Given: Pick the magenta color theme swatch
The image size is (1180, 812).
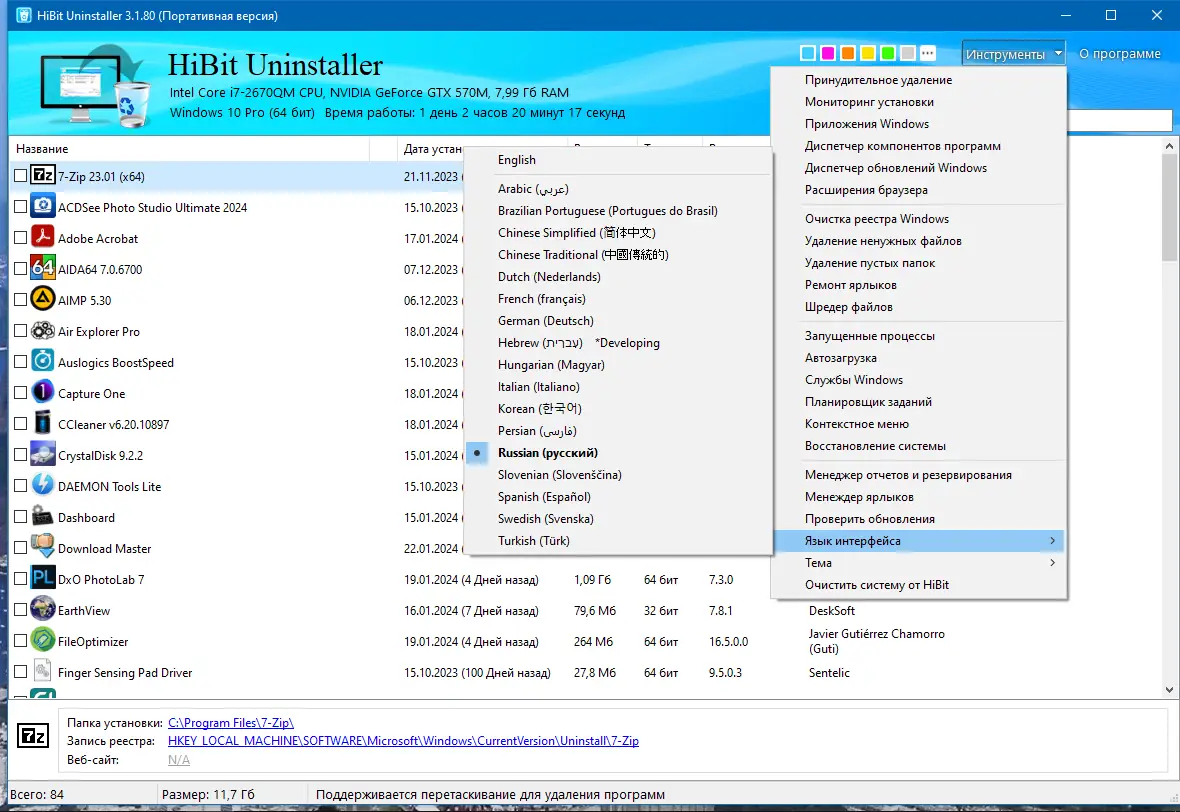Looking at the screenshot, I should coord(828,53).
